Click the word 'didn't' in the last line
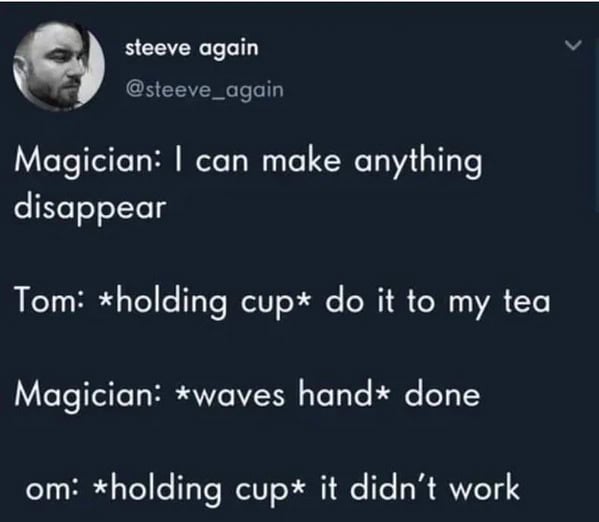Screen dimensions: 599x522 click(x=393, y=486)
